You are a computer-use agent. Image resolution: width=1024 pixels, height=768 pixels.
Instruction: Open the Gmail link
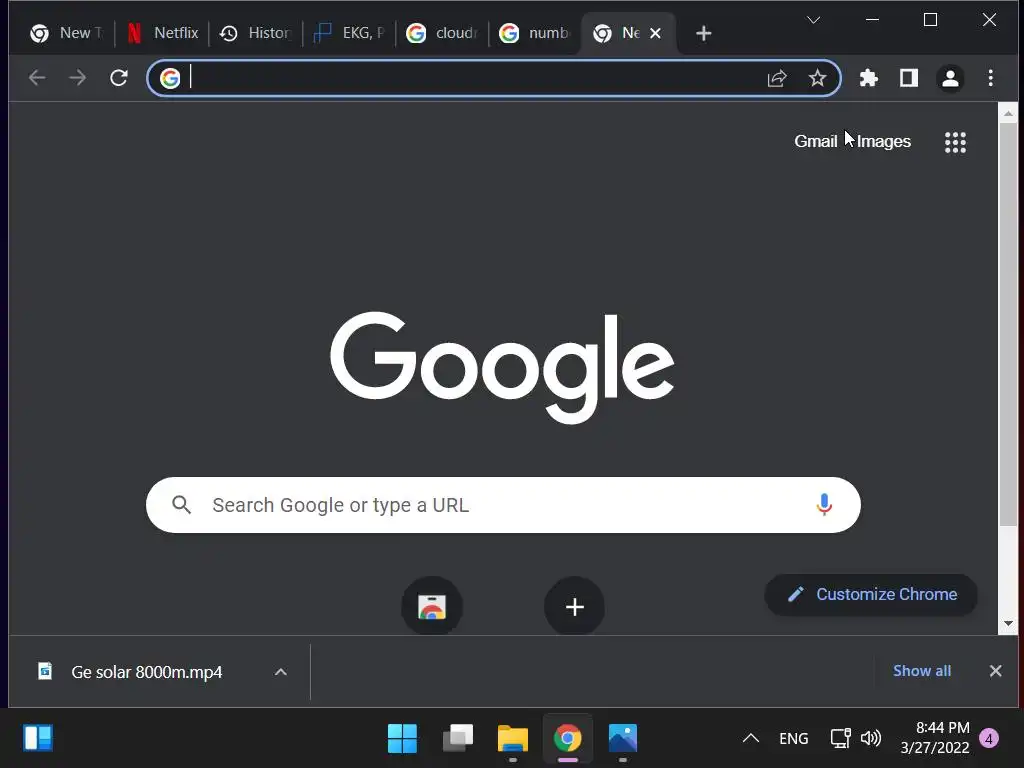coord(816,141)
